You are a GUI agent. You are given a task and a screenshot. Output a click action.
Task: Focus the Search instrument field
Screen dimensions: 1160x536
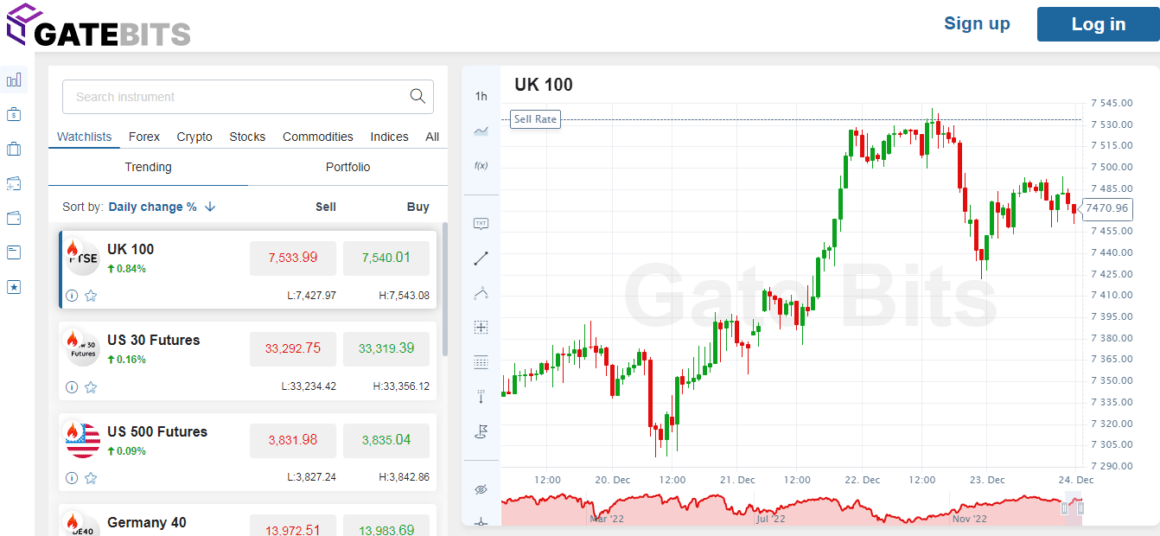(x=235, y=97)
